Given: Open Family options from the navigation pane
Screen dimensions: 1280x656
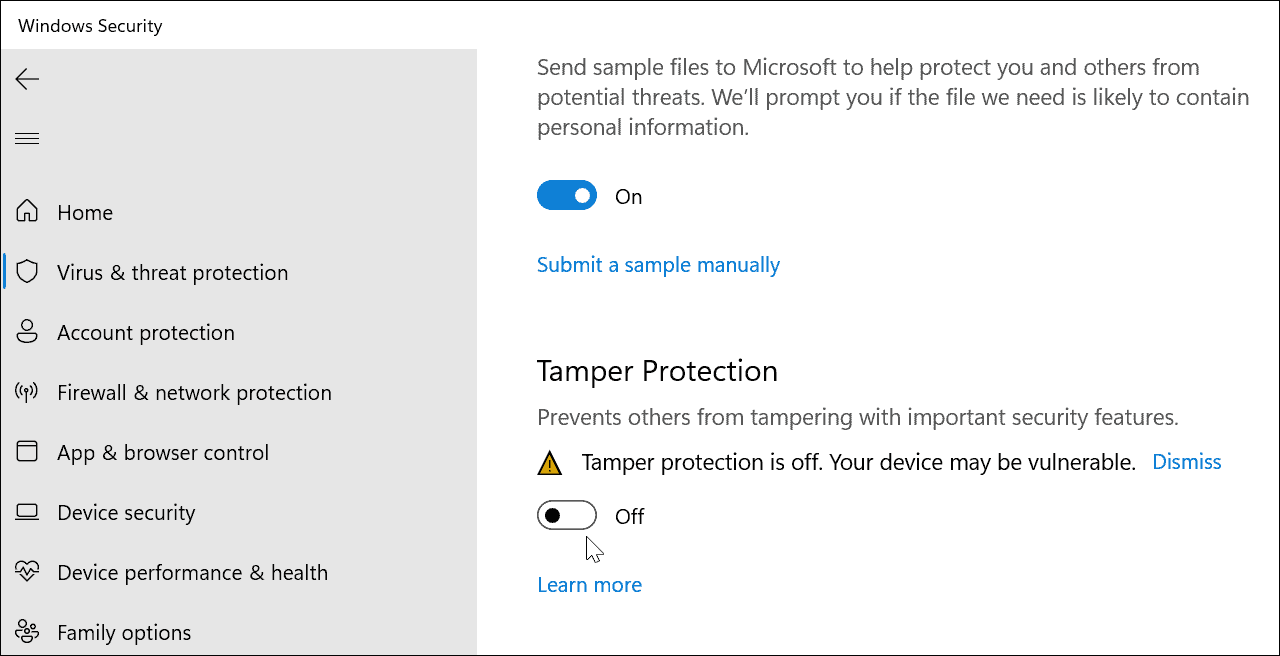Looking at the screenshot, I should 124,632.
